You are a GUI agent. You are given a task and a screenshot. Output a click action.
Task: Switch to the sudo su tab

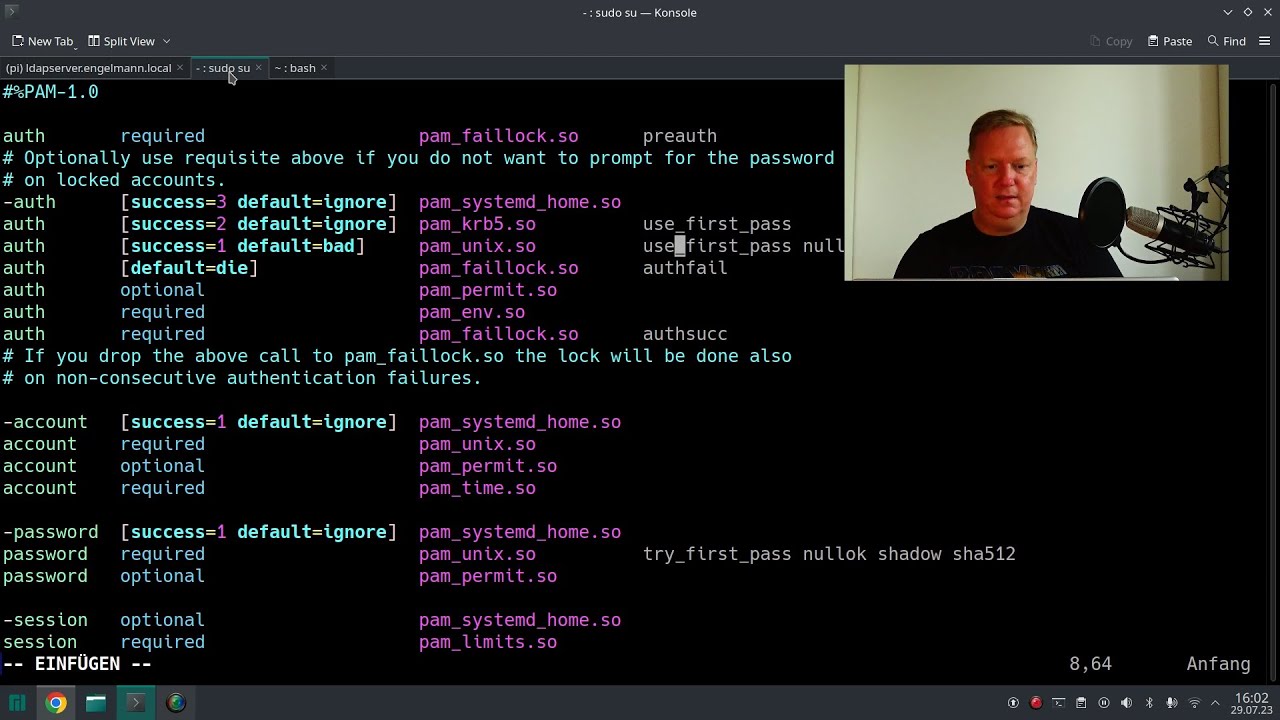click(x=223, y=68)
